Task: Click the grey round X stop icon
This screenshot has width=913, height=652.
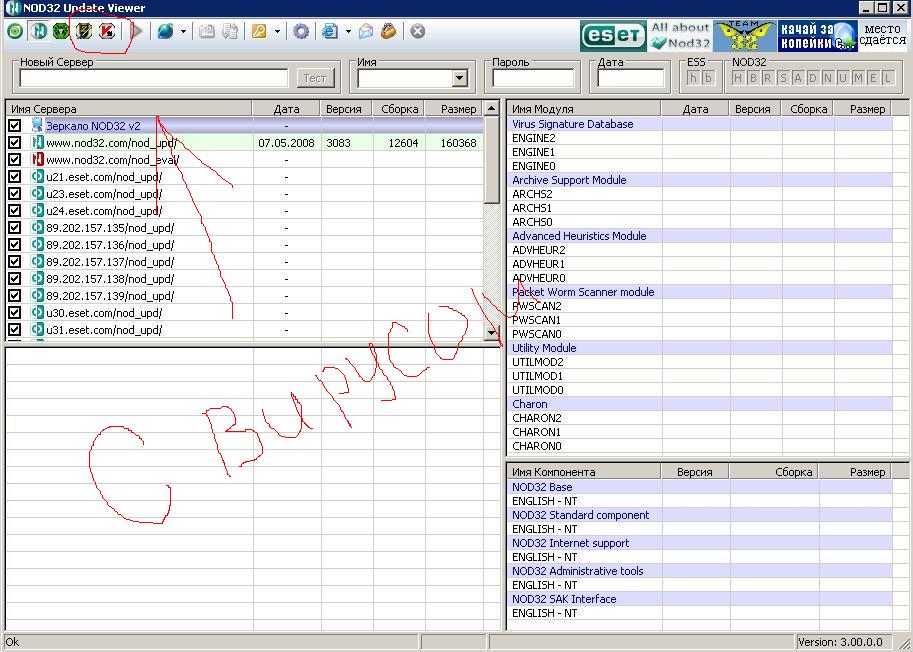Action: [417, 31]
